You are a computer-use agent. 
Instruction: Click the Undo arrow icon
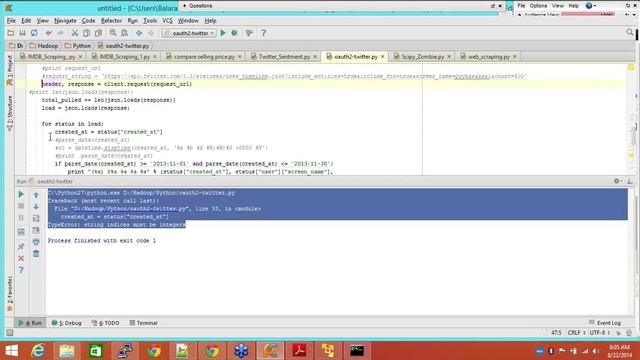[x=49, y=33]
